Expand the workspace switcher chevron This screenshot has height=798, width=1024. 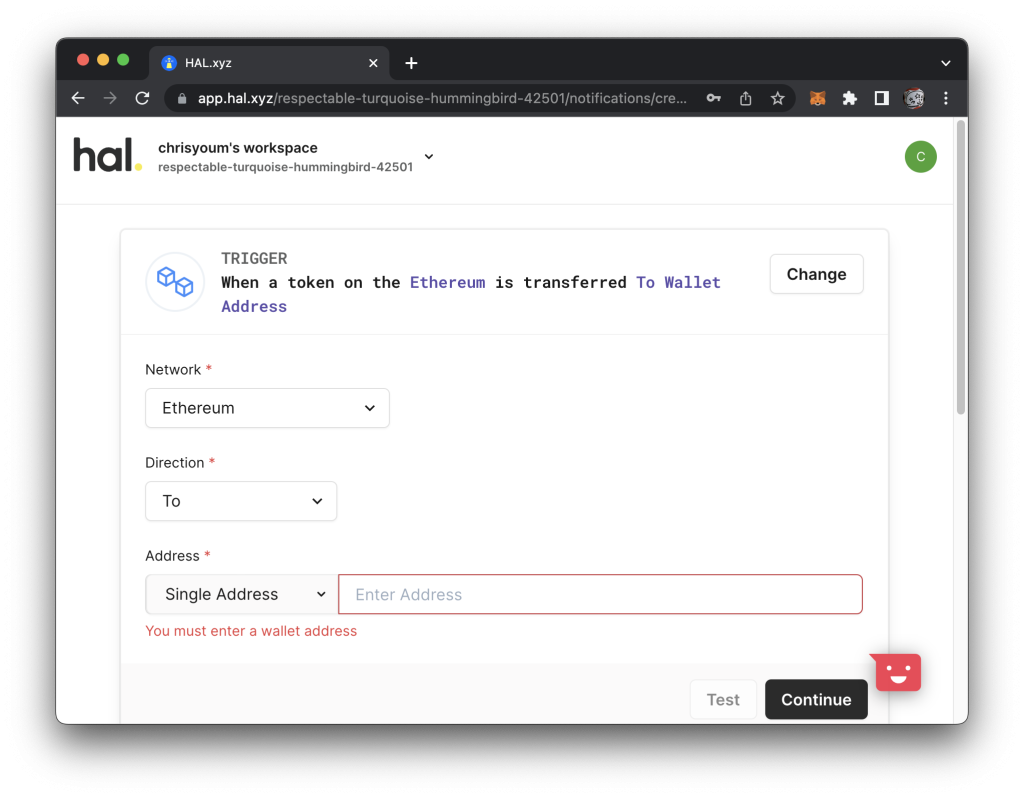(x=429, y=157)
